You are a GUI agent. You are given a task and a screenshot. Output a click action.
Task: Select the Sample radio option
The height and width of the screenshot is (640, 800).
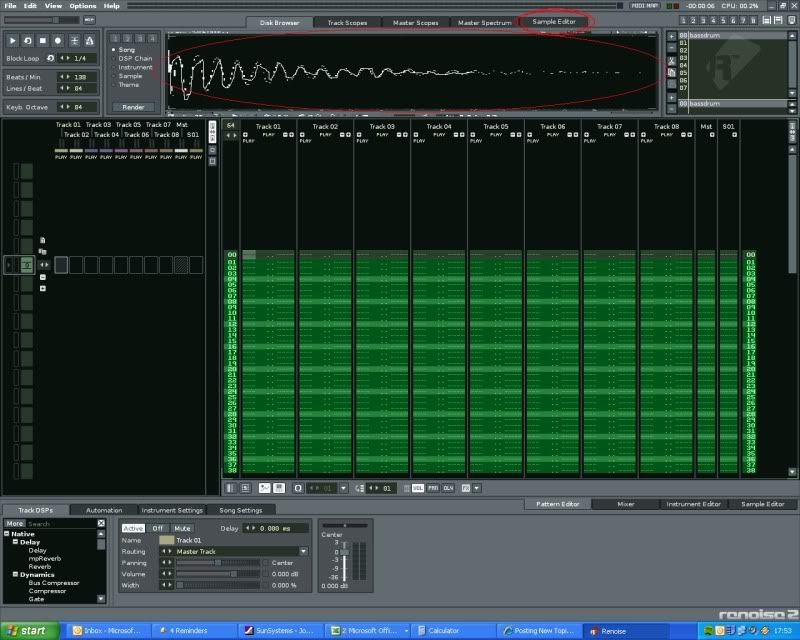(127, 76)
